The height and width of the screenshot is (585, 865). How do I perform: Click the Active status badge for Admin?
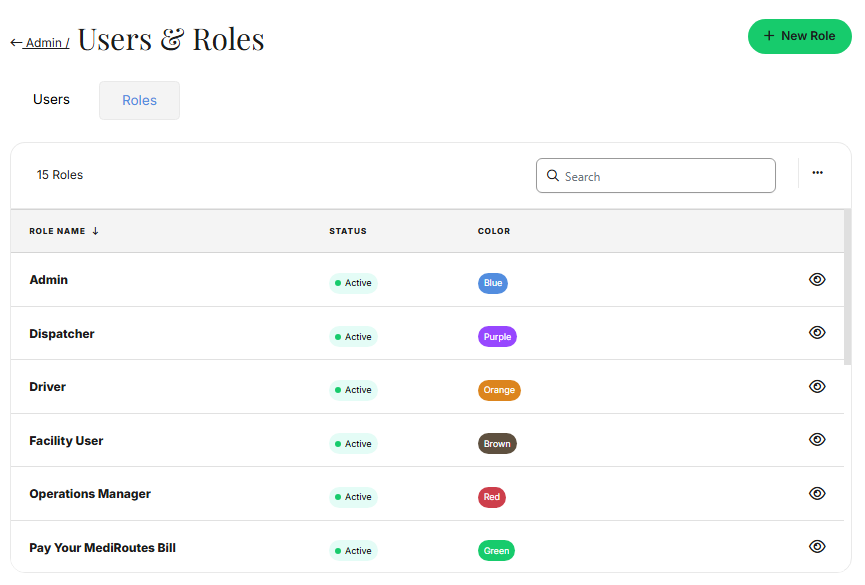(x=352, y=283)
